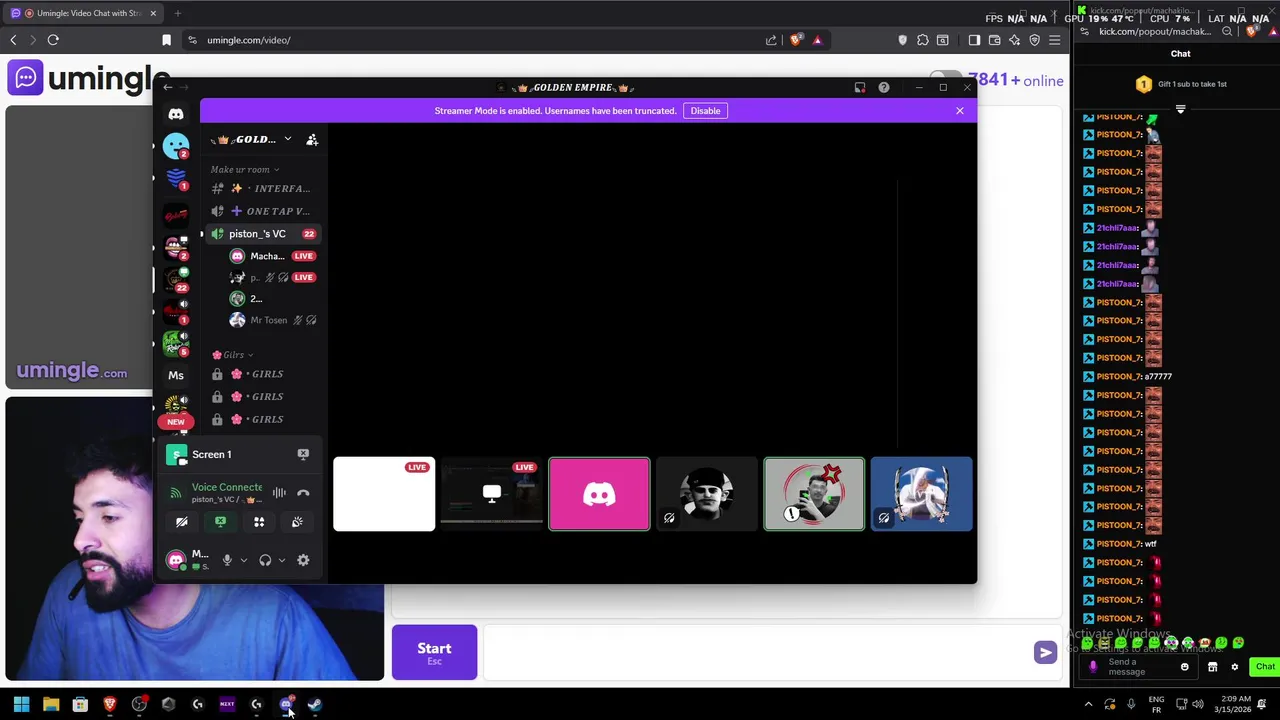Mute the microphone in Discord user panel
Viewport: 1280px width, 720px height.
click(227, 560)
